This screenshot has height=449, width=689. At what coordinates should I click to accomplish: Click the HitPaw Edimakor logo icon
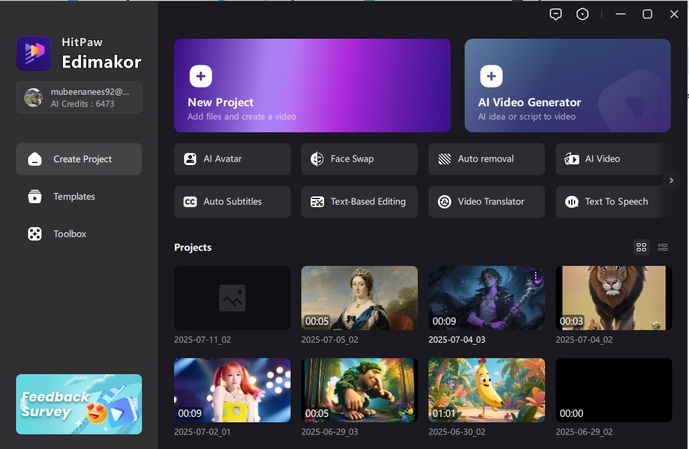pyautogui.click(x=33, y=53)
